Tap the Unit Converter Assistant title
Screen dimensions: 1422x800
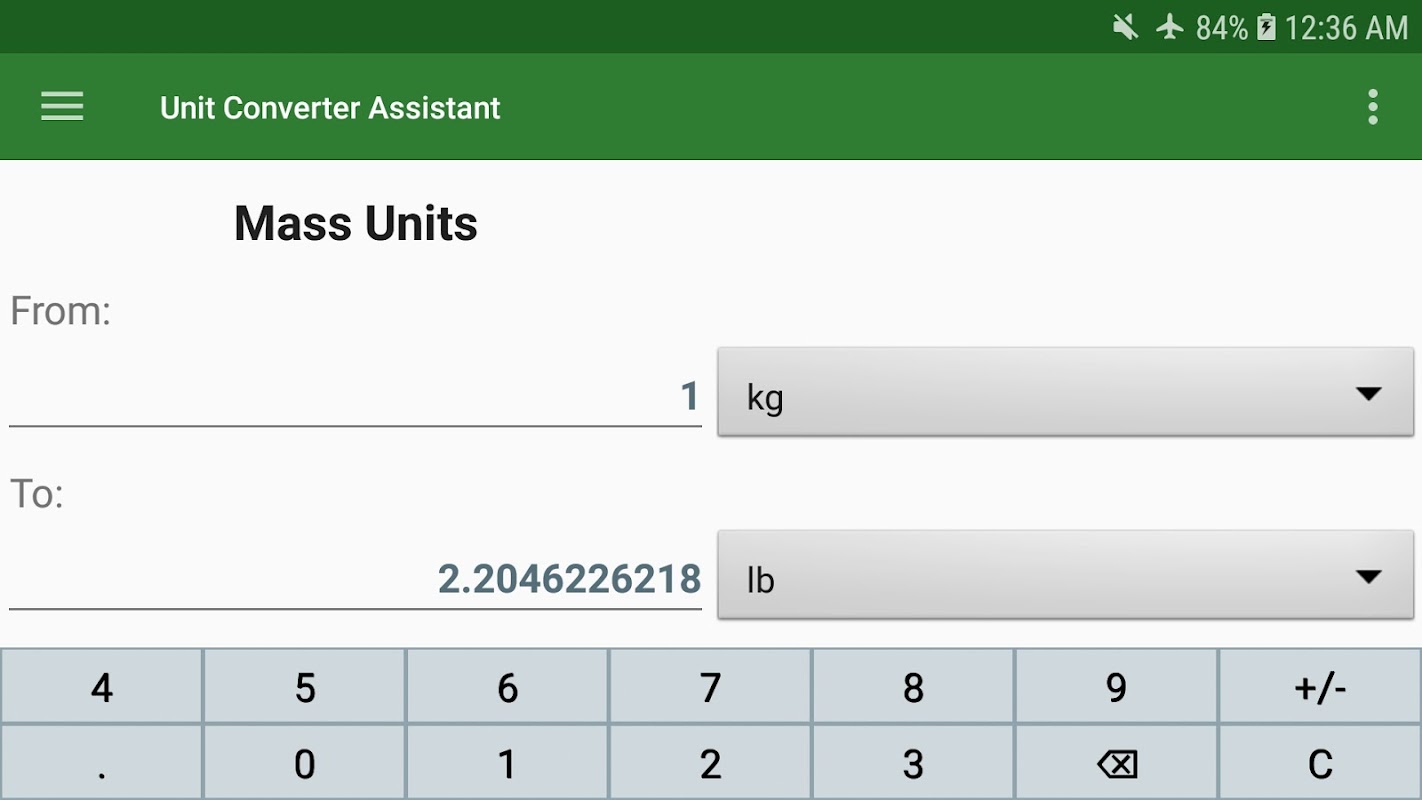click(x=330, y=108)
